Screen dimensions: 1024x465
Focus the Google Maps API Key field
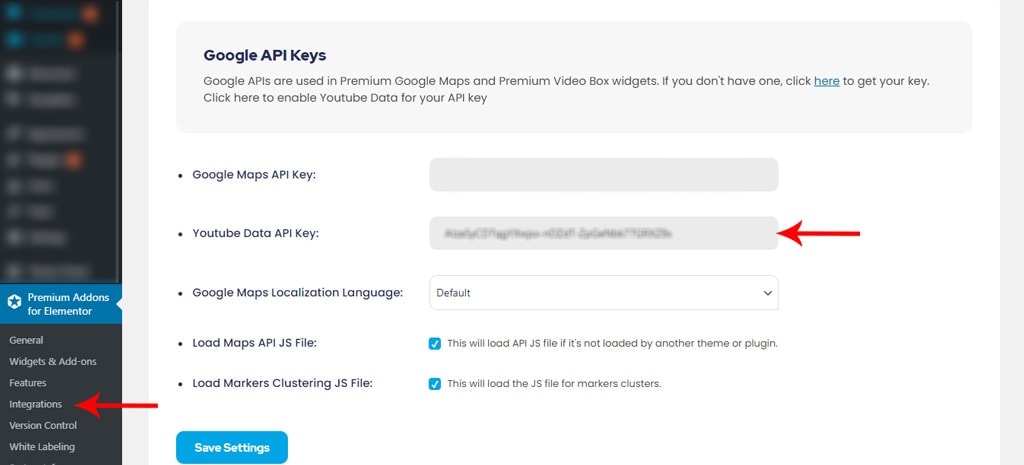click(603, 174)
